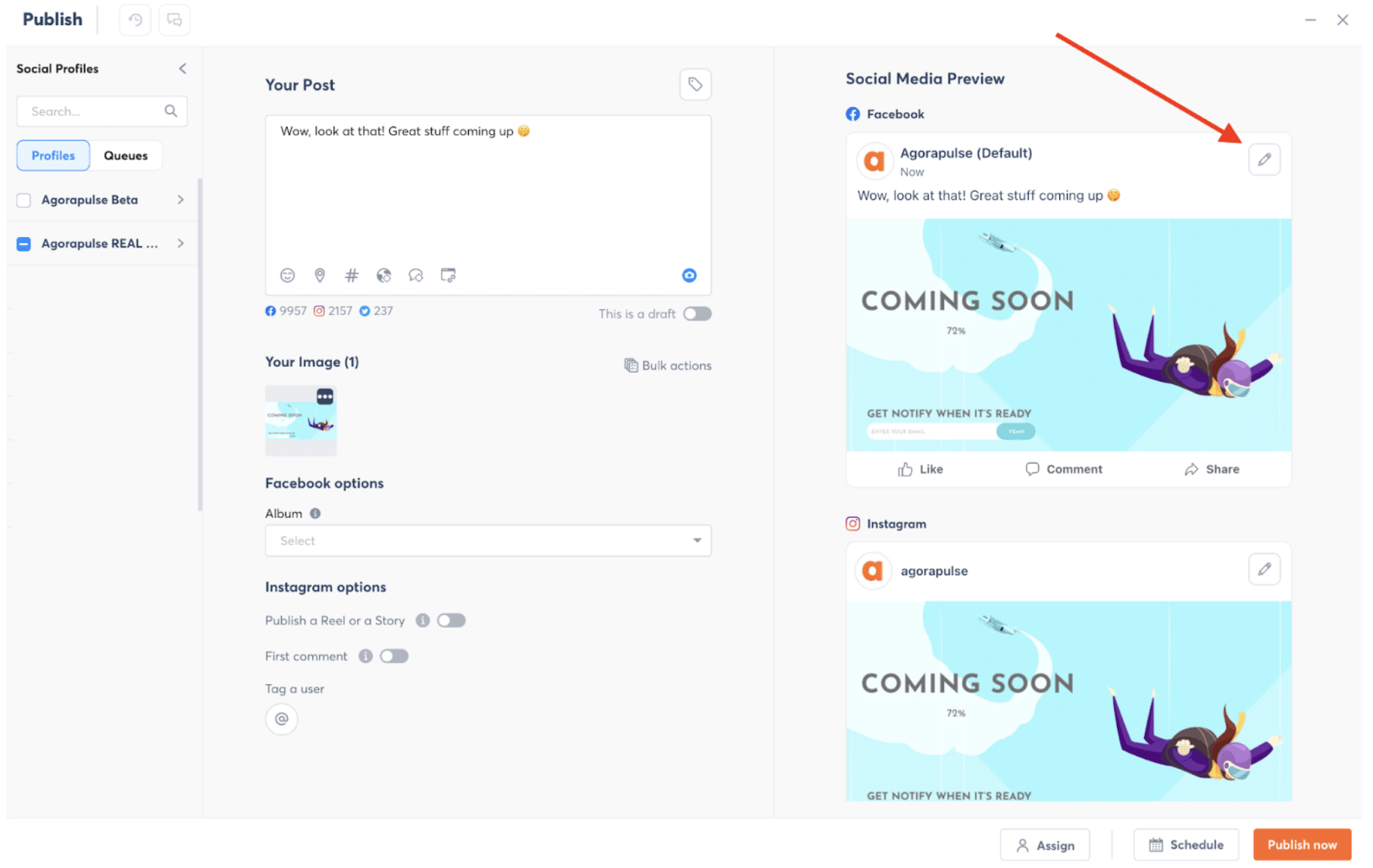Close the Publish window
The width and height of the screenshot is (1373, 868).
(1343, 20)
